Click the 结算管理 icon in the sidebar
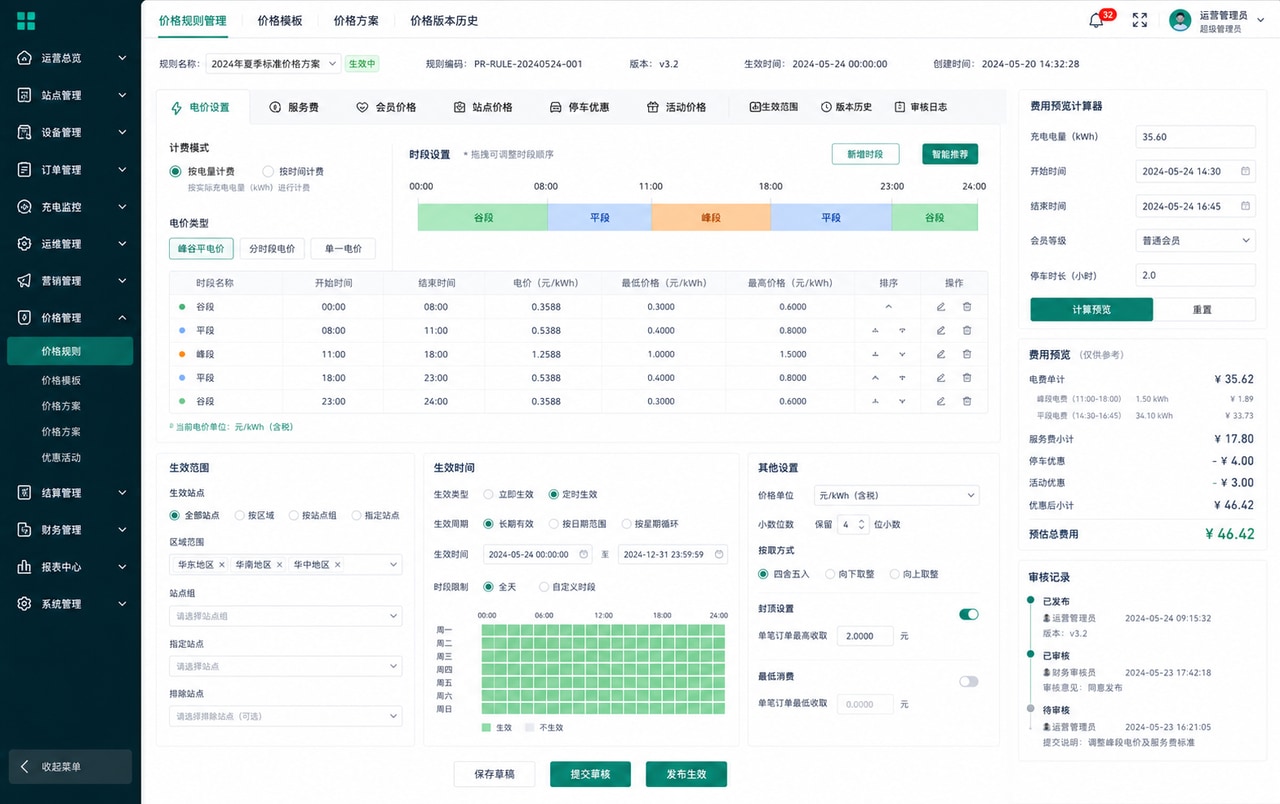The image size is (1280, 804). pyautogui.click(x=26, y=493)
